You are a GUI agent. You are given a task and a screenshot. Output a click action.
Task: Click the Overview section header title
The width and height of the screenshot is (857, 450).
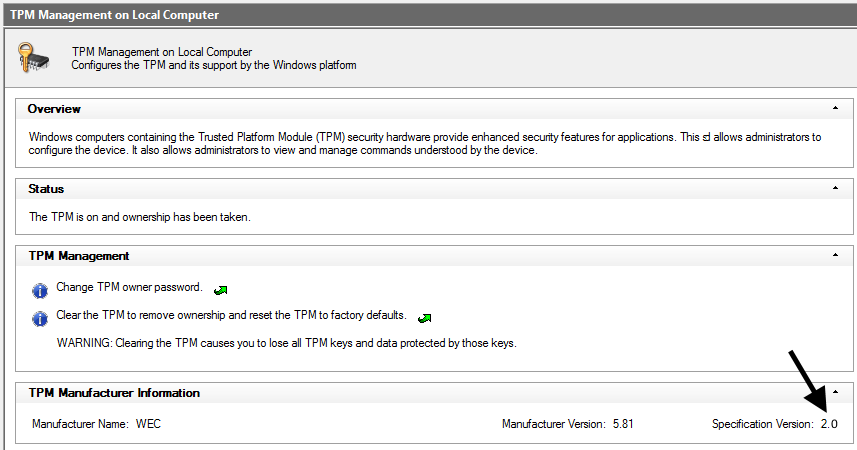pos(54,109)
